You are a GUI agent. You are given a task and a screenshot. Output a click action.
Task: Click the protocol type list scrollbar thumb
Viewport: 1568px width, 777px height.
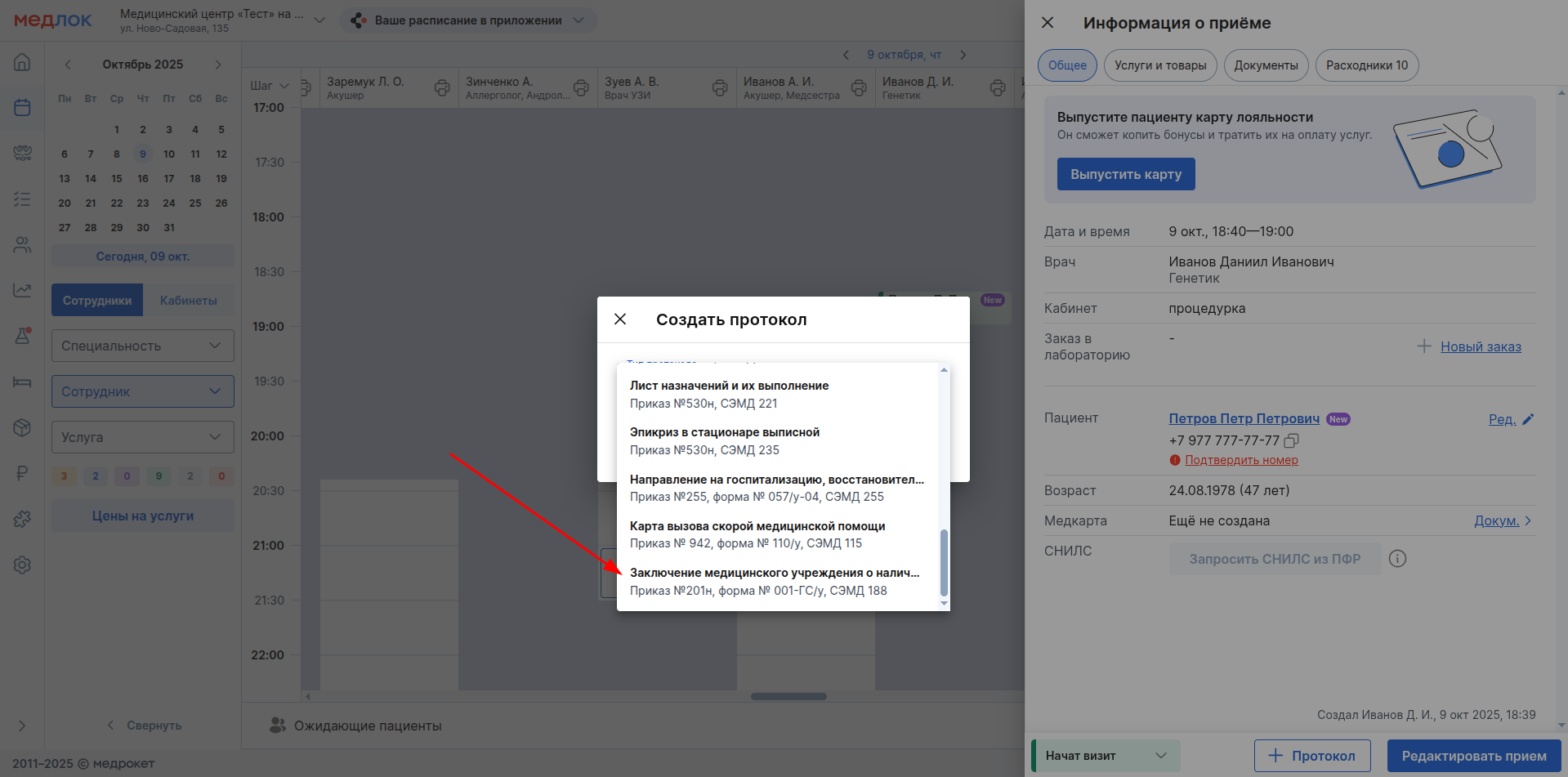coord(944,562)
